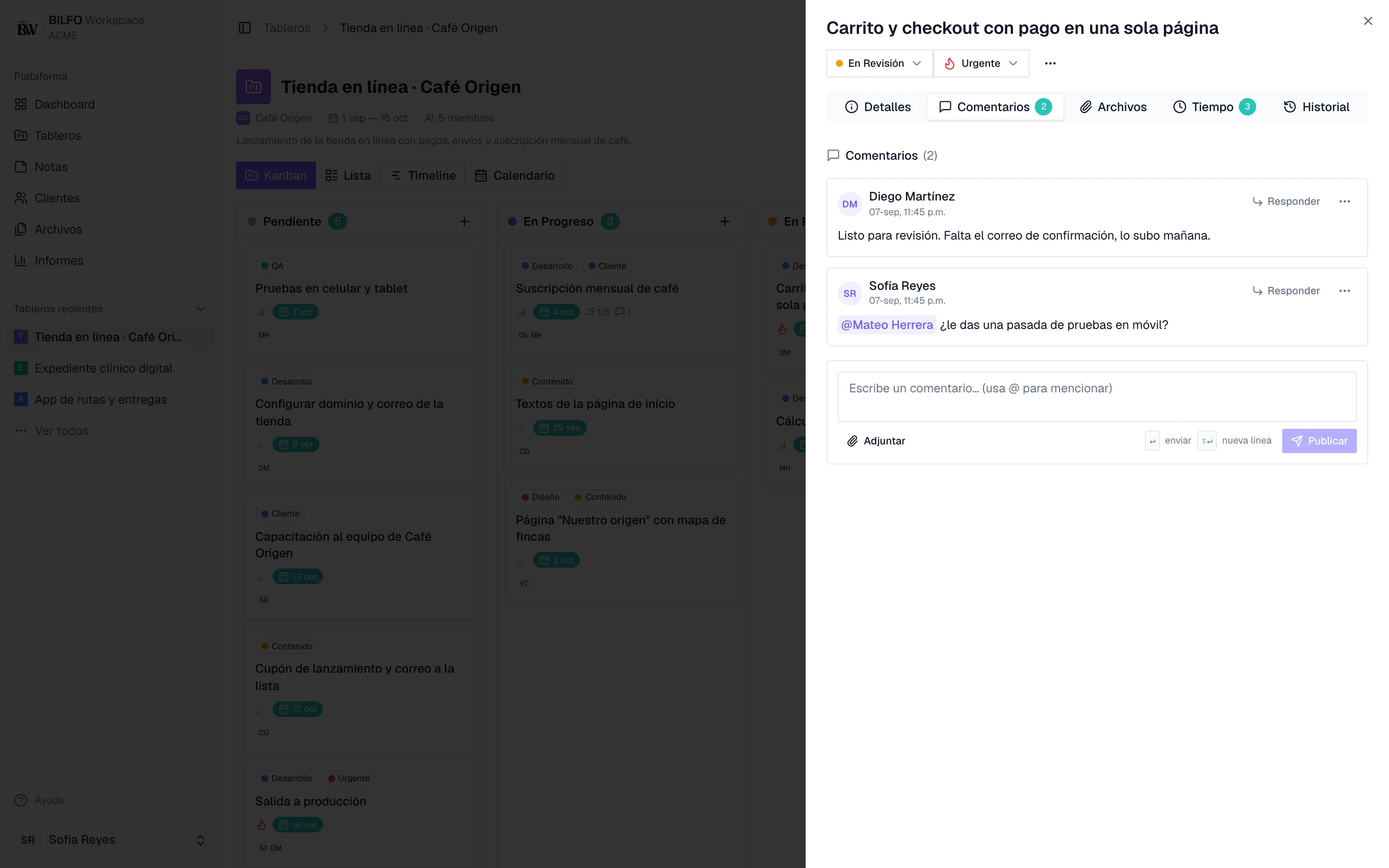Click the Adjuntar attachment button

[876, 441]
